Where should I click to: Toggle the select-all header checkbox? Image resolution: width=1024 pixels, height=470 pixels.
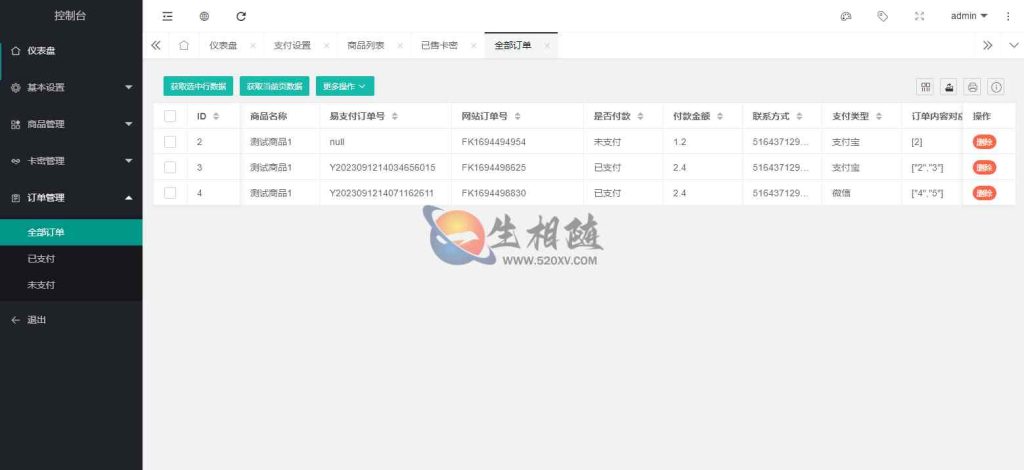[x=170, y=116]
